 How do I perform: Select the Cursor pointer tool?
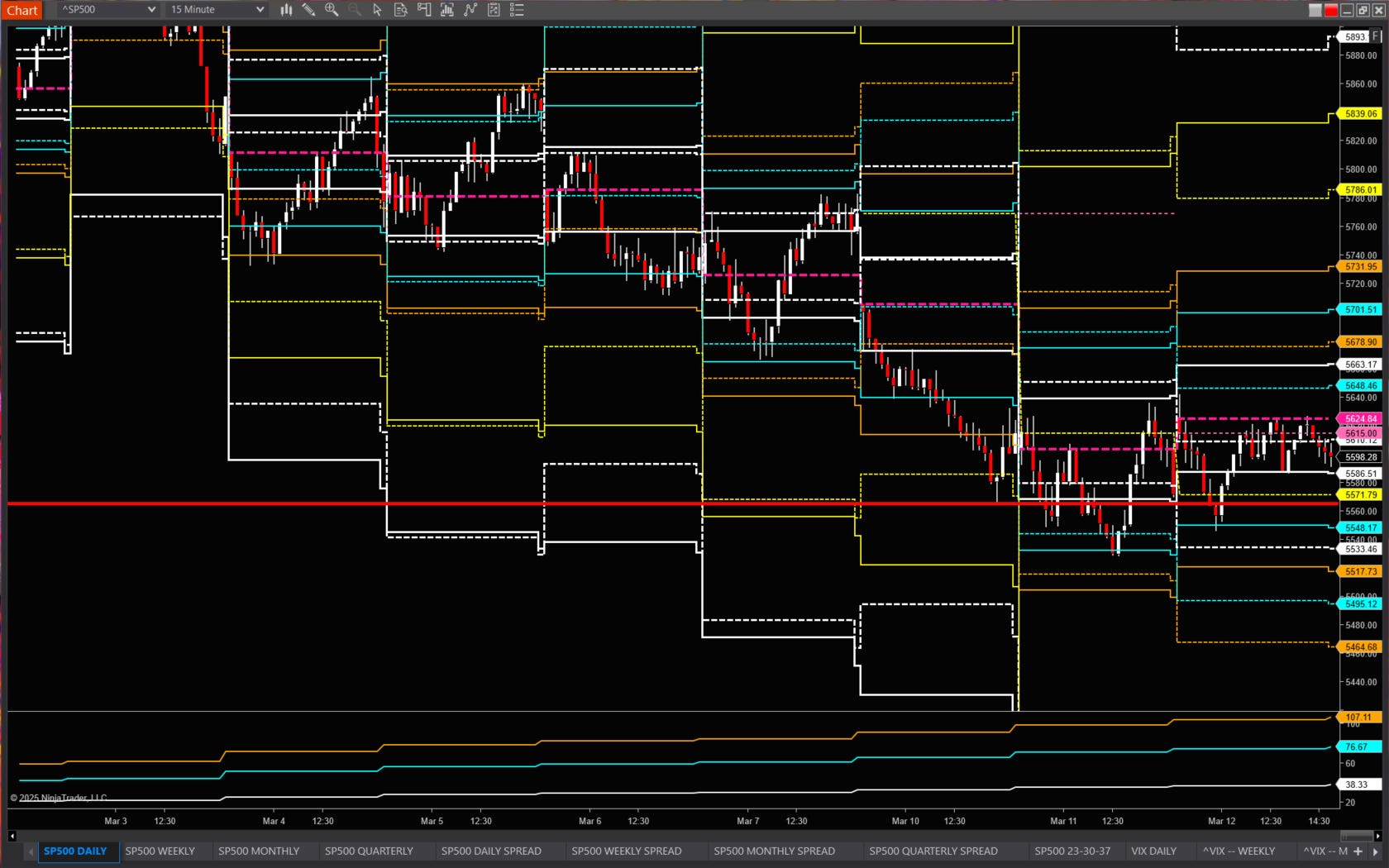[x=376, y=9]
